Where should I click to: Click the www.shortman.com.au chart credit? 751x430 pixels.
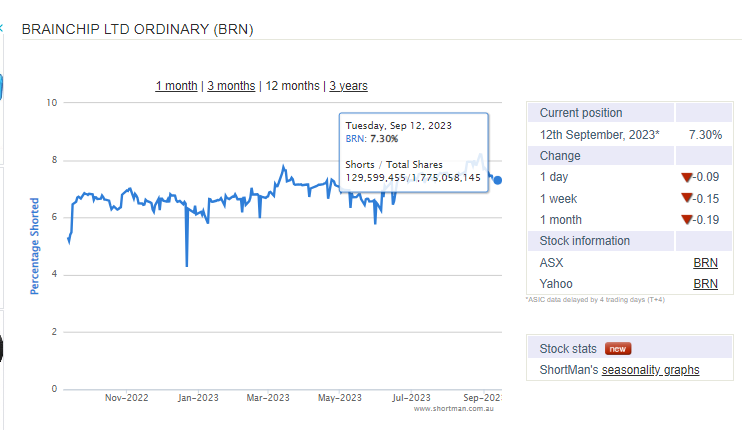[x=454, y=408]
